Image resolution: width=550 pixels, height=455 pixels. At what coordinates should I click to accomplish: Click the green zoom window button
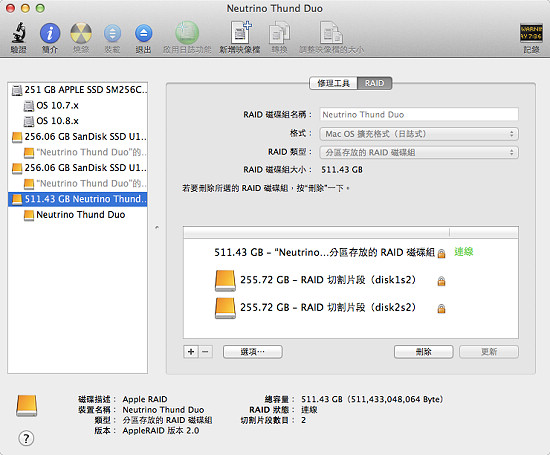(x=40, y=8)
